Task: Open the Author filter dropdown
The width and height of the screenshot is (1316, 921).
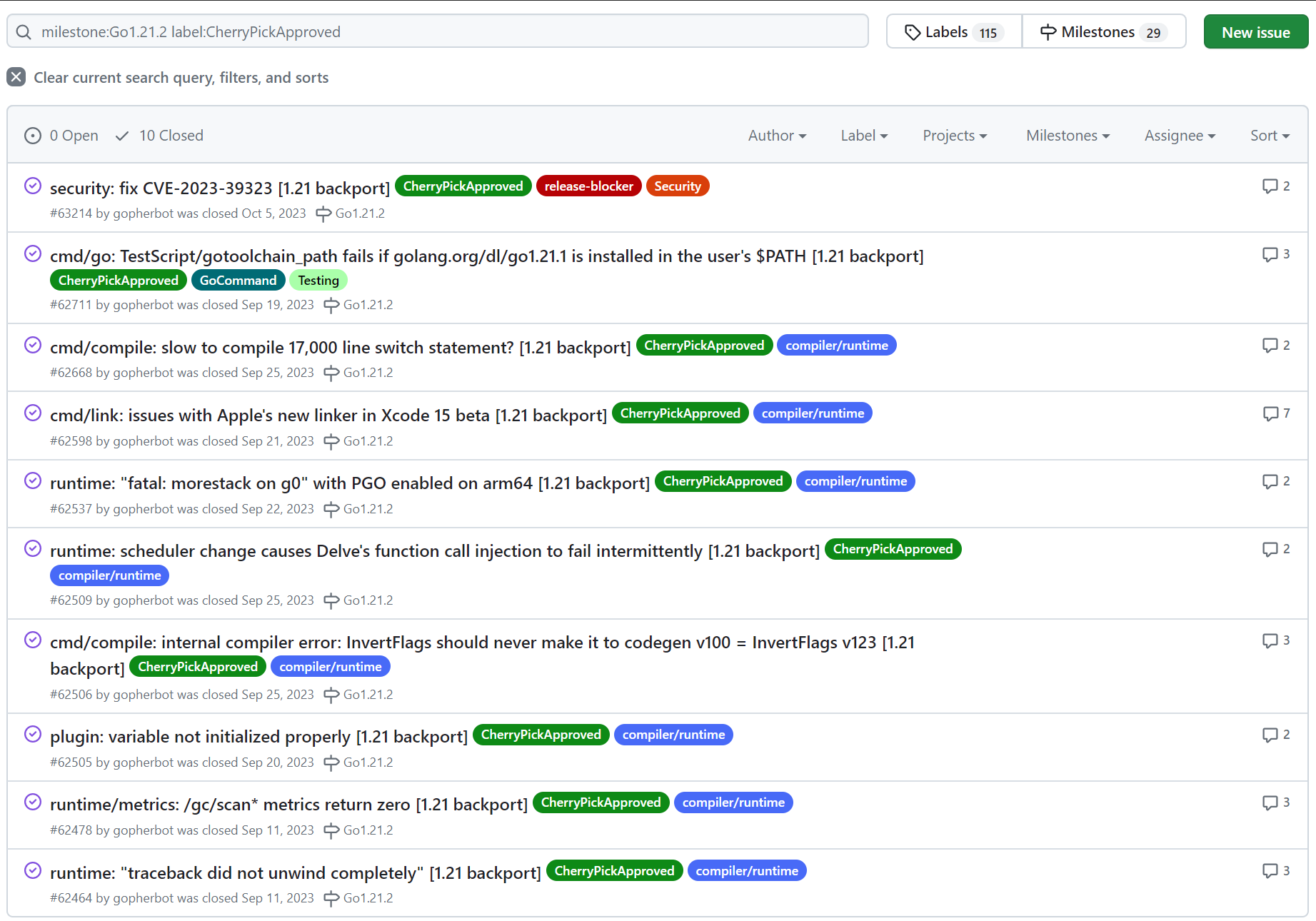Action: click(x=777, y=136)
